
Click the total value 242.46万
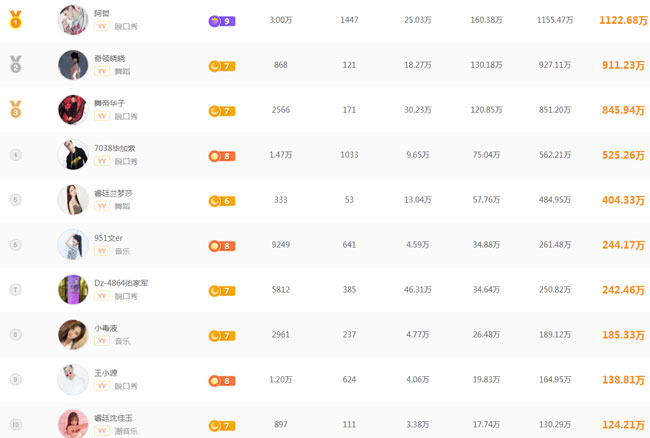(x=623, y=290)
